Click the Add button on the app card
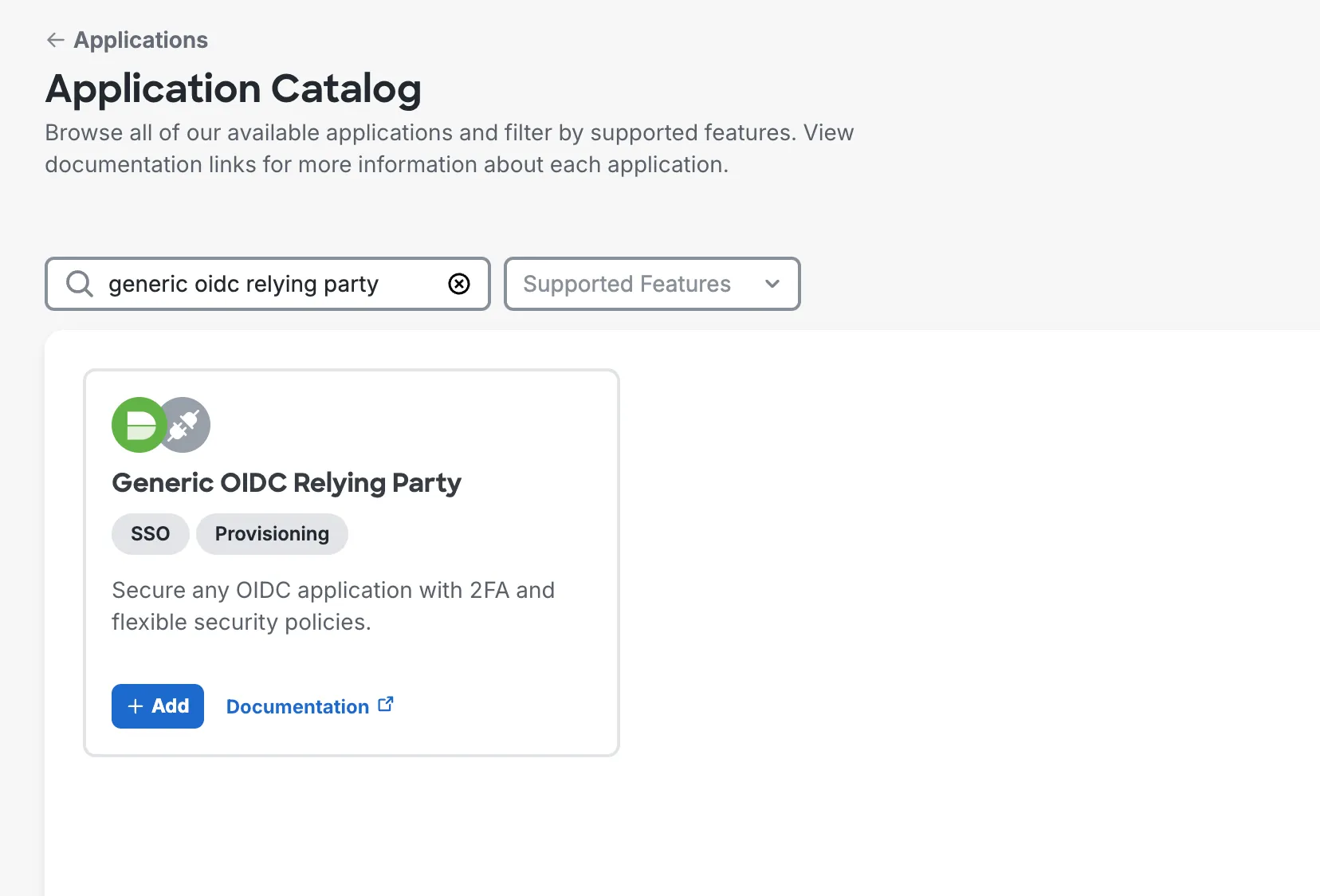The image size is (1320, 896). click(157, 706)
